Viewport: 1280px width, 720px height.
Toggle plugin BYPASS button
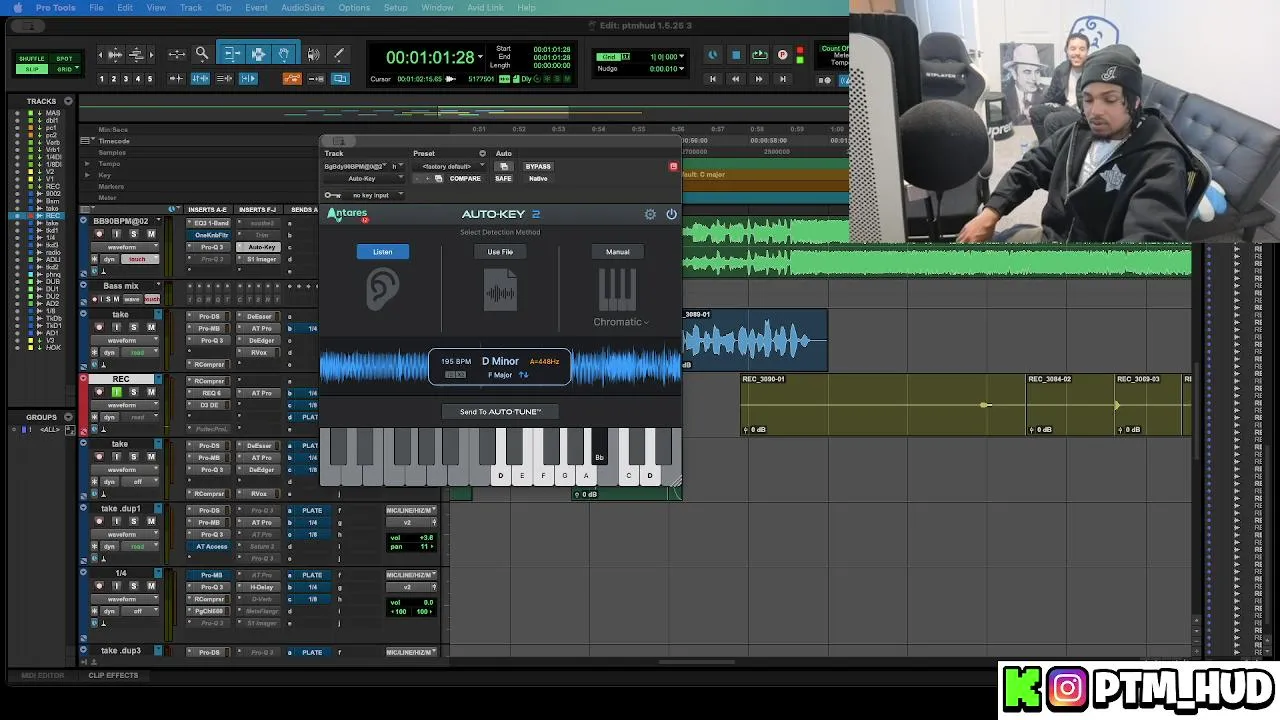pyautogui.click(x=538, y=166)
